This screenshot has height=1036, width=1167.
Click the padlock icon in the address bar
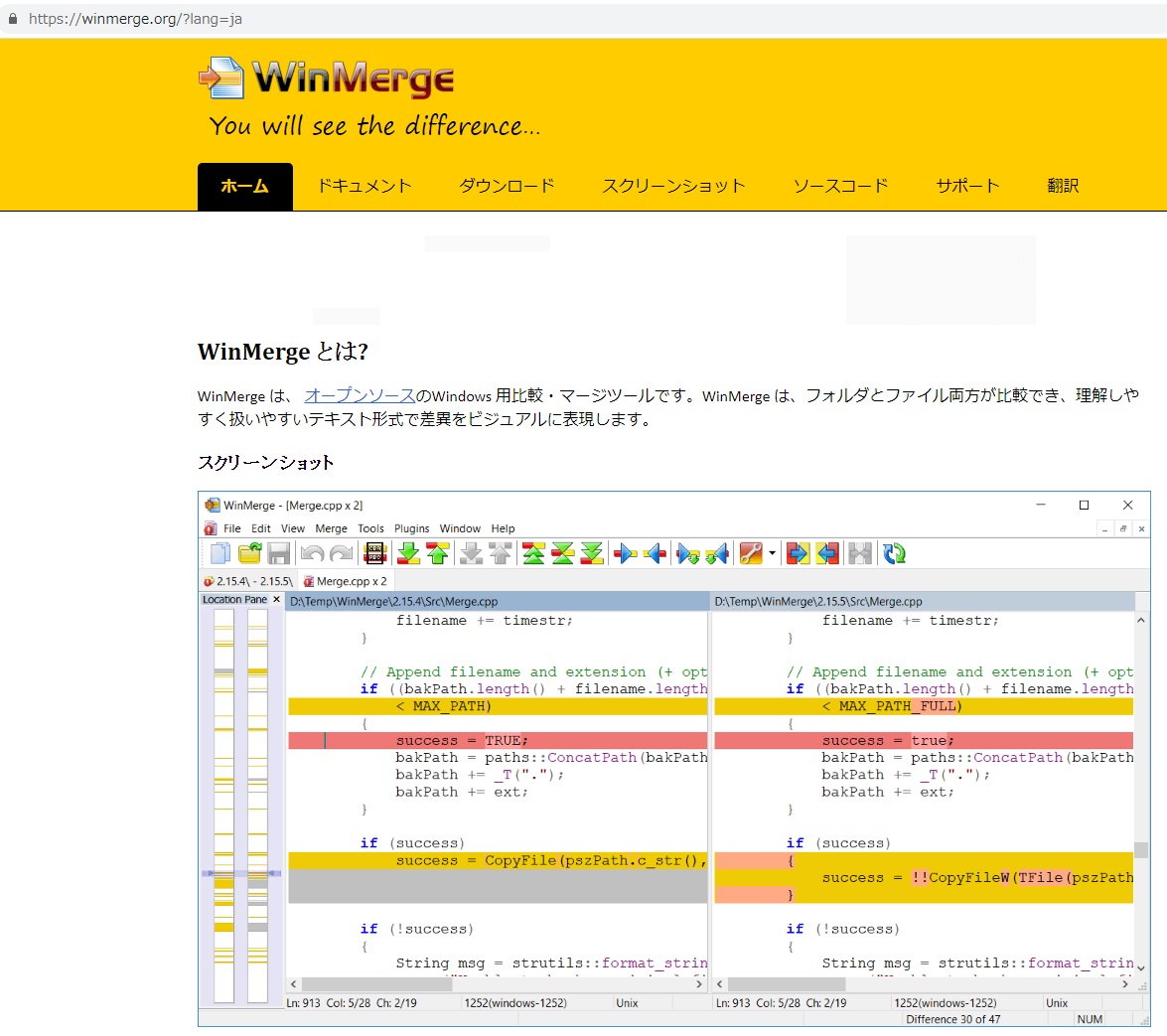13,19
